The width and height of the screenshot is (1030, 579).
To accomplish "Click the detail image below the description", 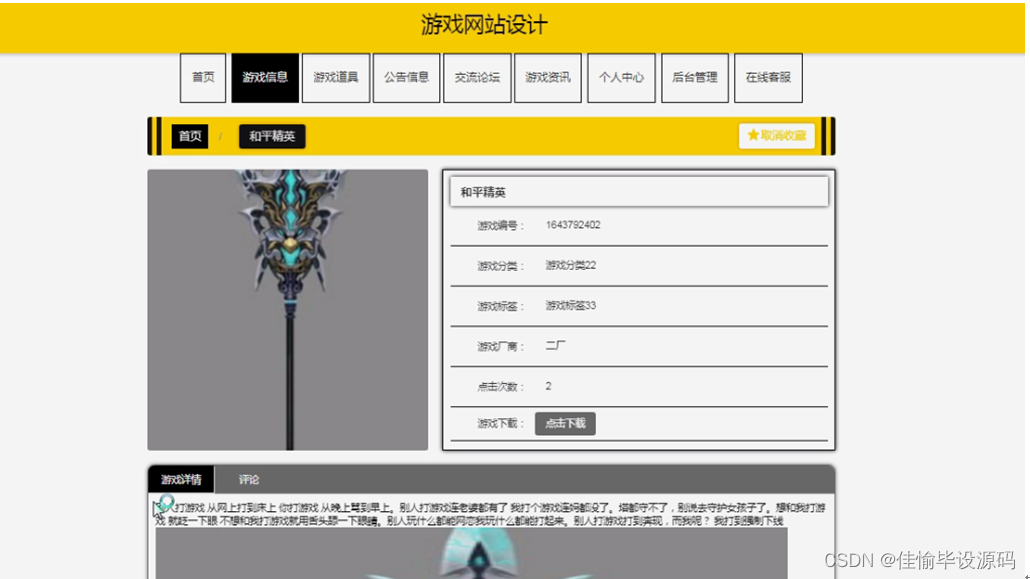I will pos(471,553).
